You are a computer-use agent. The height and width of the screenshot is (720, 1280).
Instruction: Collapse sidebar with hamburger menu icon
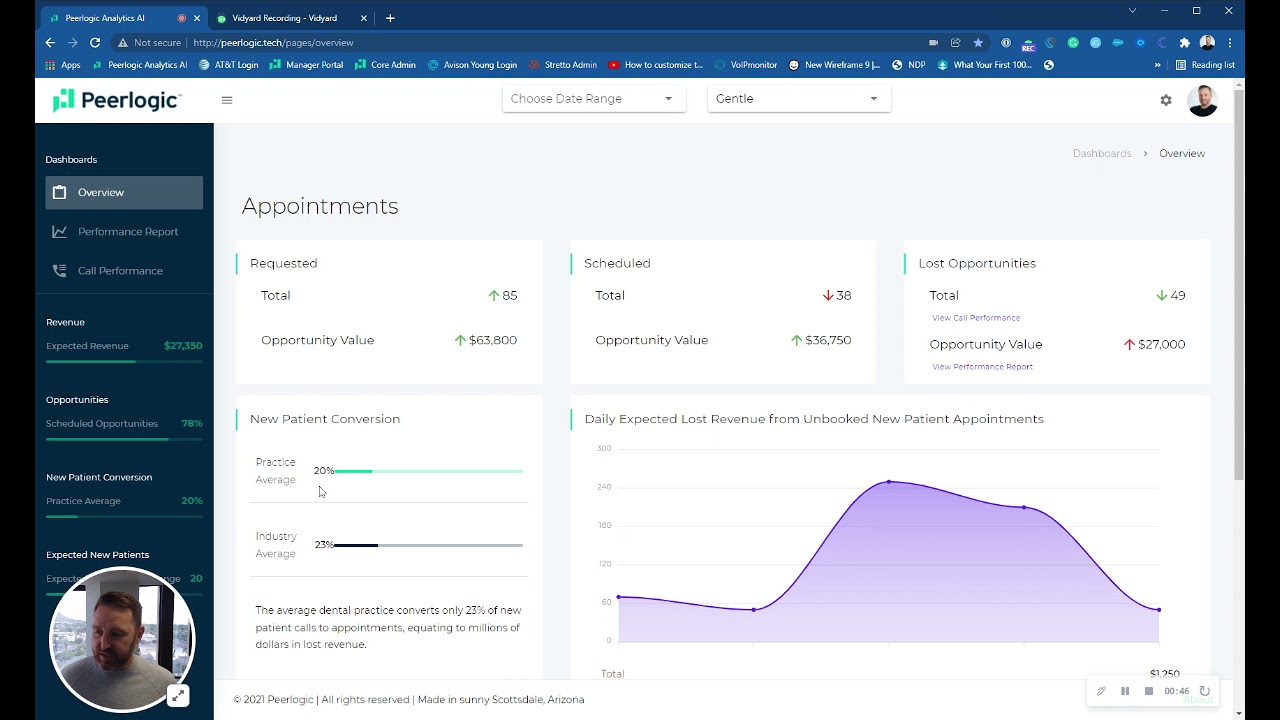point(227,100)
